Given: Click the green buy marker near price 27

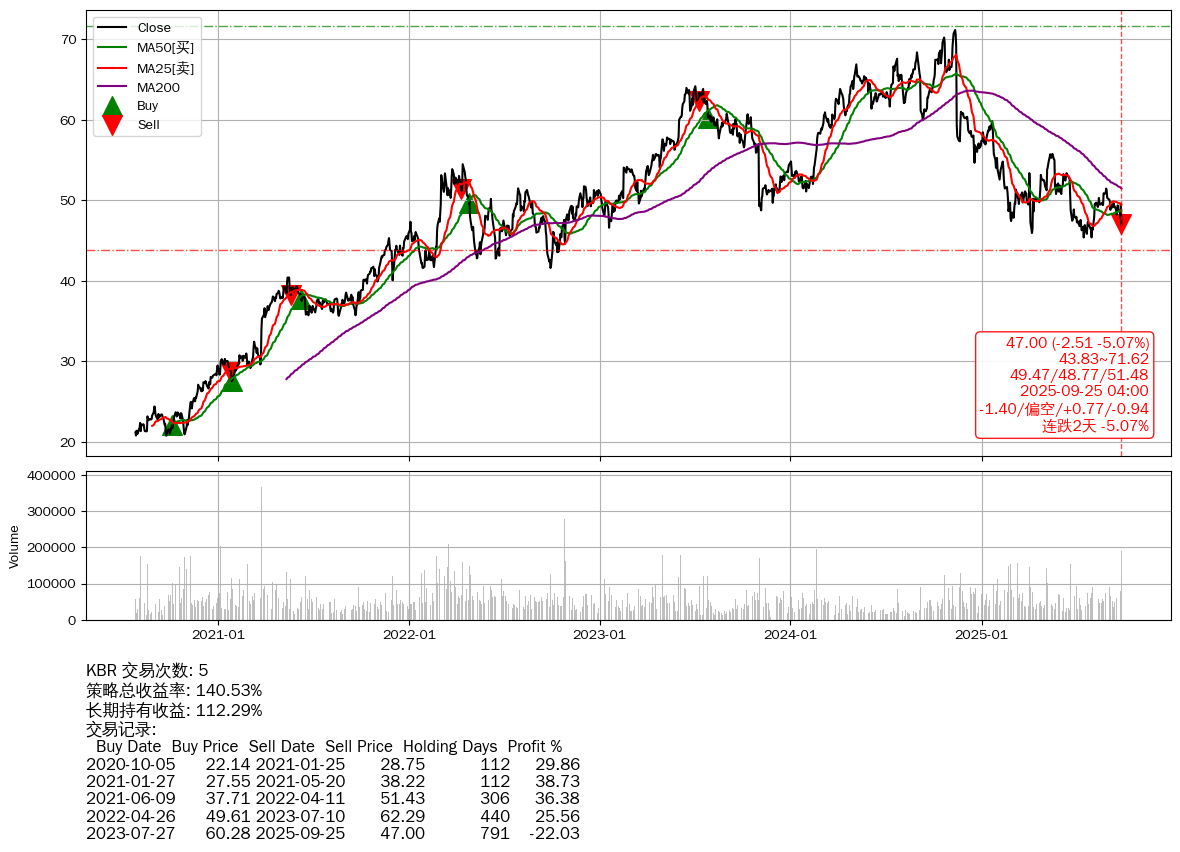Looking at the screenshot, I should tap(232, 382).
